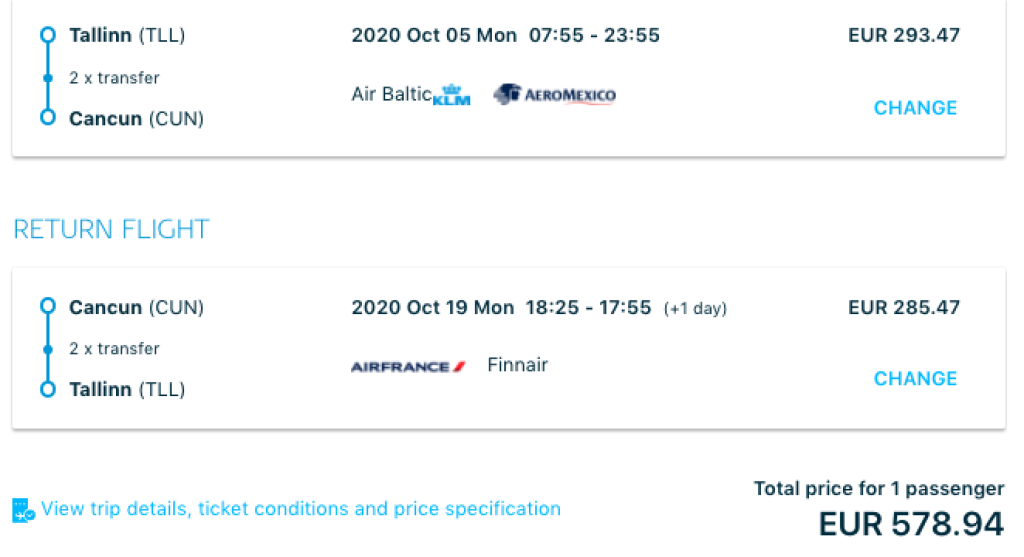Click the return price EUR 285.47
1024x557 pixels.
(903, 307)
